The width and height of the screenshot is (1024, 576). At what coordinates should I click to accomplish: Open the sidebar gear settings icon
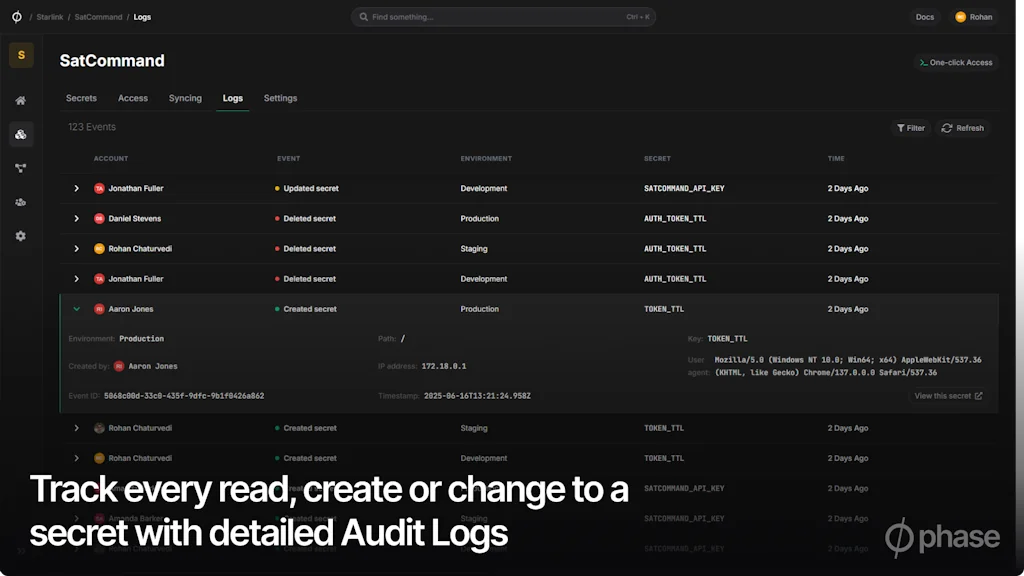coord(21,236)
